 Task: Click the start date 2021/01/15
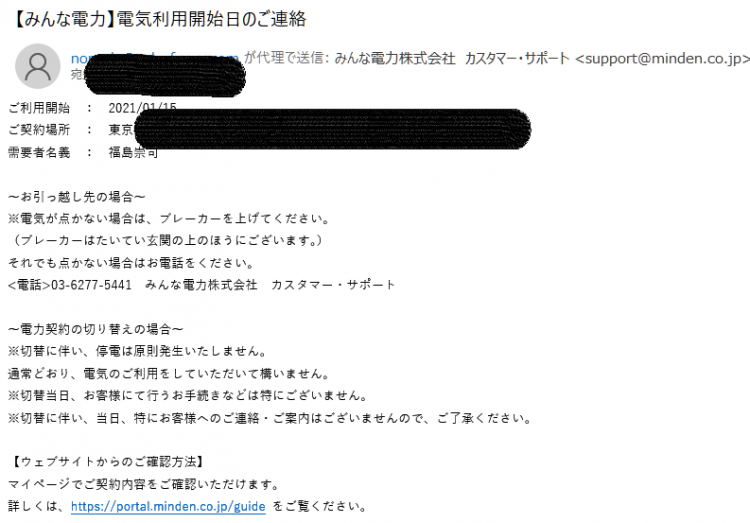tap(142, 108)
